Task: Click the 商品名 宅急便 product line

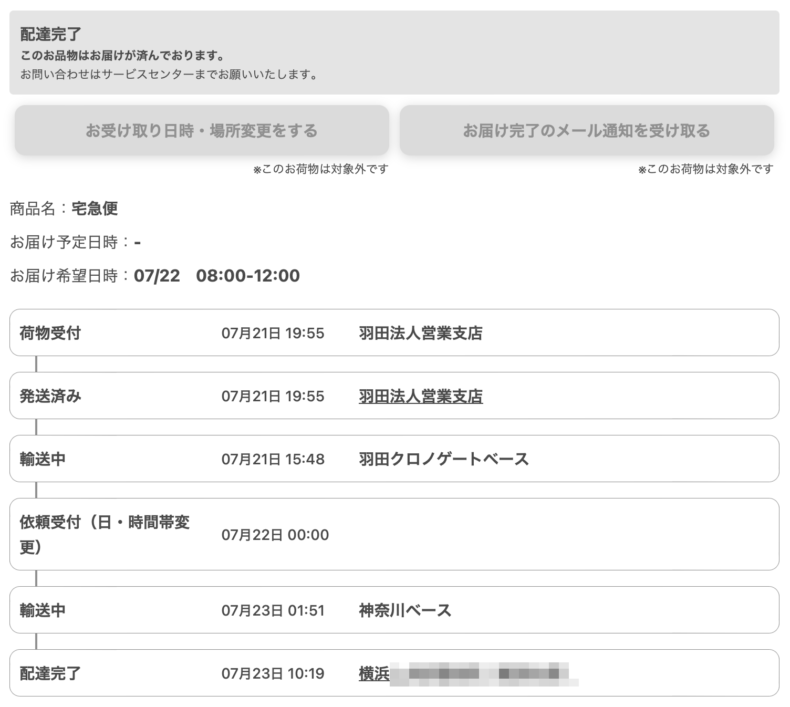Action: tap(70, 209)
